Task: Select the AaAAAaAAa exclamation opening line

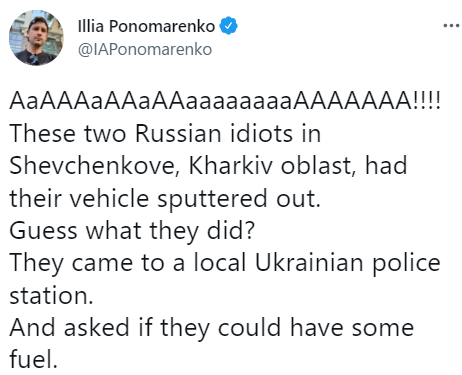Action: point(225,100)
